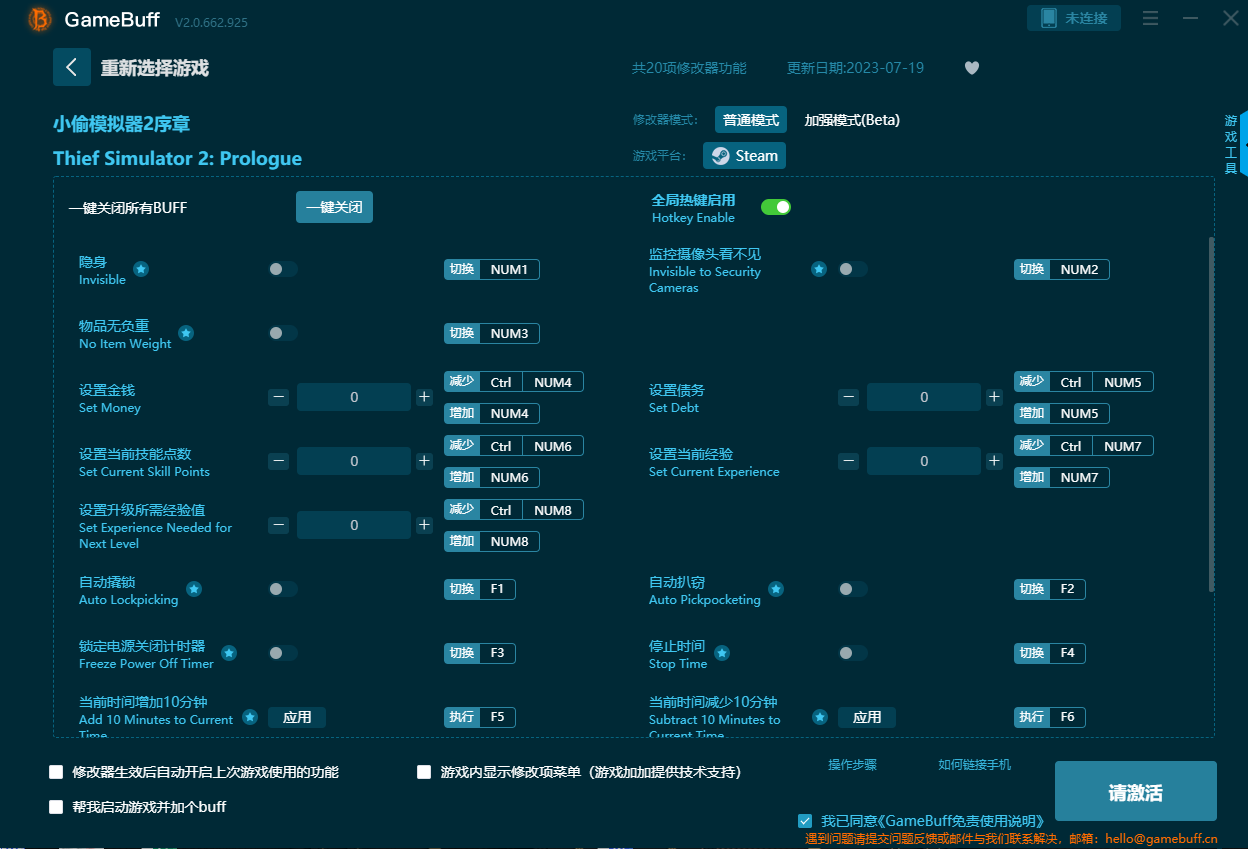The width and height of the screenshot is (1248, 849).
Task: Click the star beside Freeze Power Off Timer
Action: pos(229,653)
